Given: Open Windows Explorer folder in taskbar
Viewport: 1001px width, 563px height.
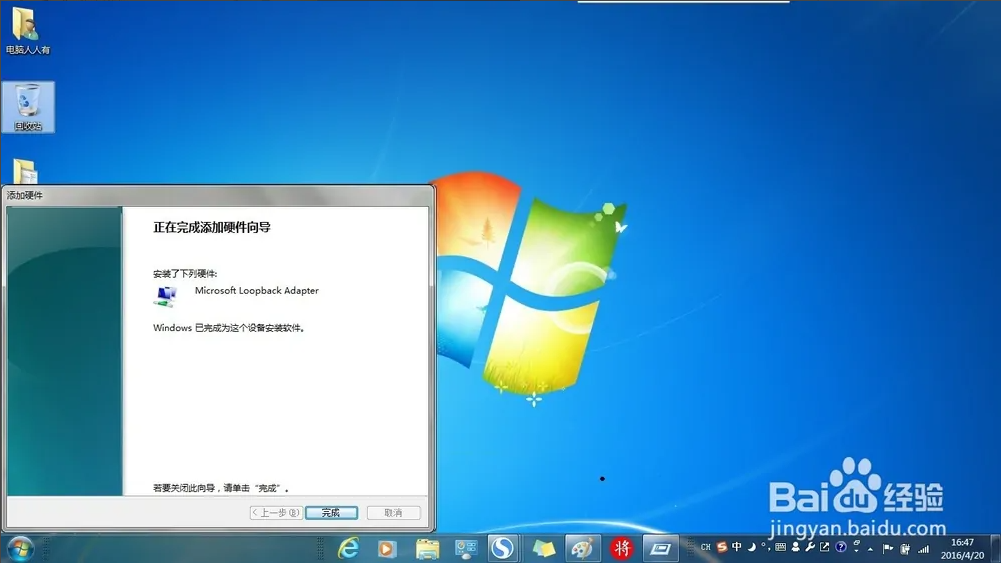Looking at the screenshot, I should point(427,548).
